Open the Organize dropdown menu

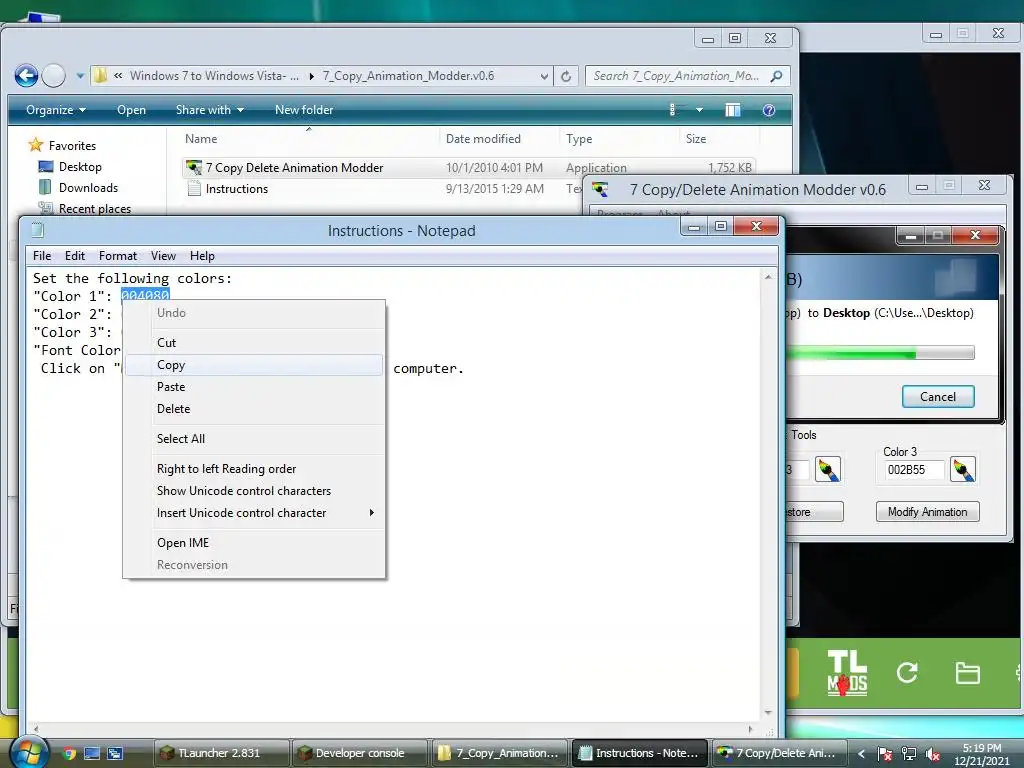[x=56, y=110]
